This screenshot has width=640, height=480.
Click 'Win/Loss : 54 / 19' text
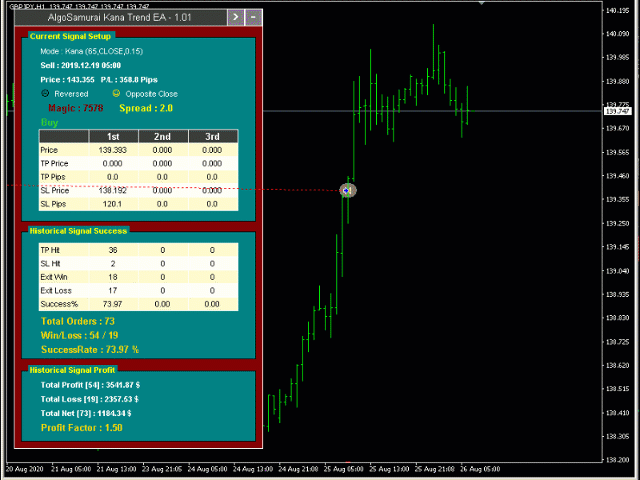[80, 336]
